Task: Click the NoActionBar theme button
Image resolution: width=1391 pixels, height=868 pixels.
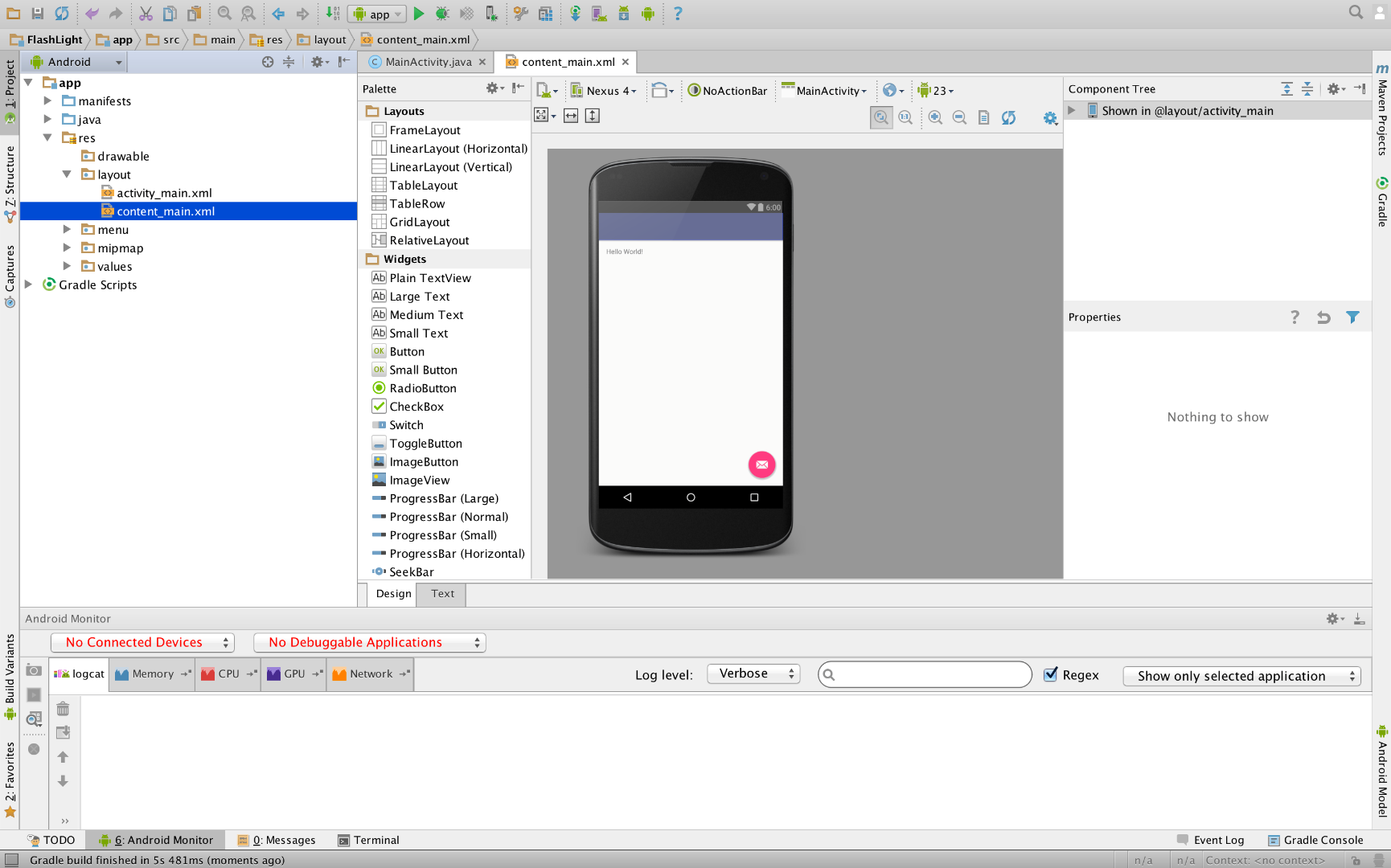Action: (x=728, y=90)
